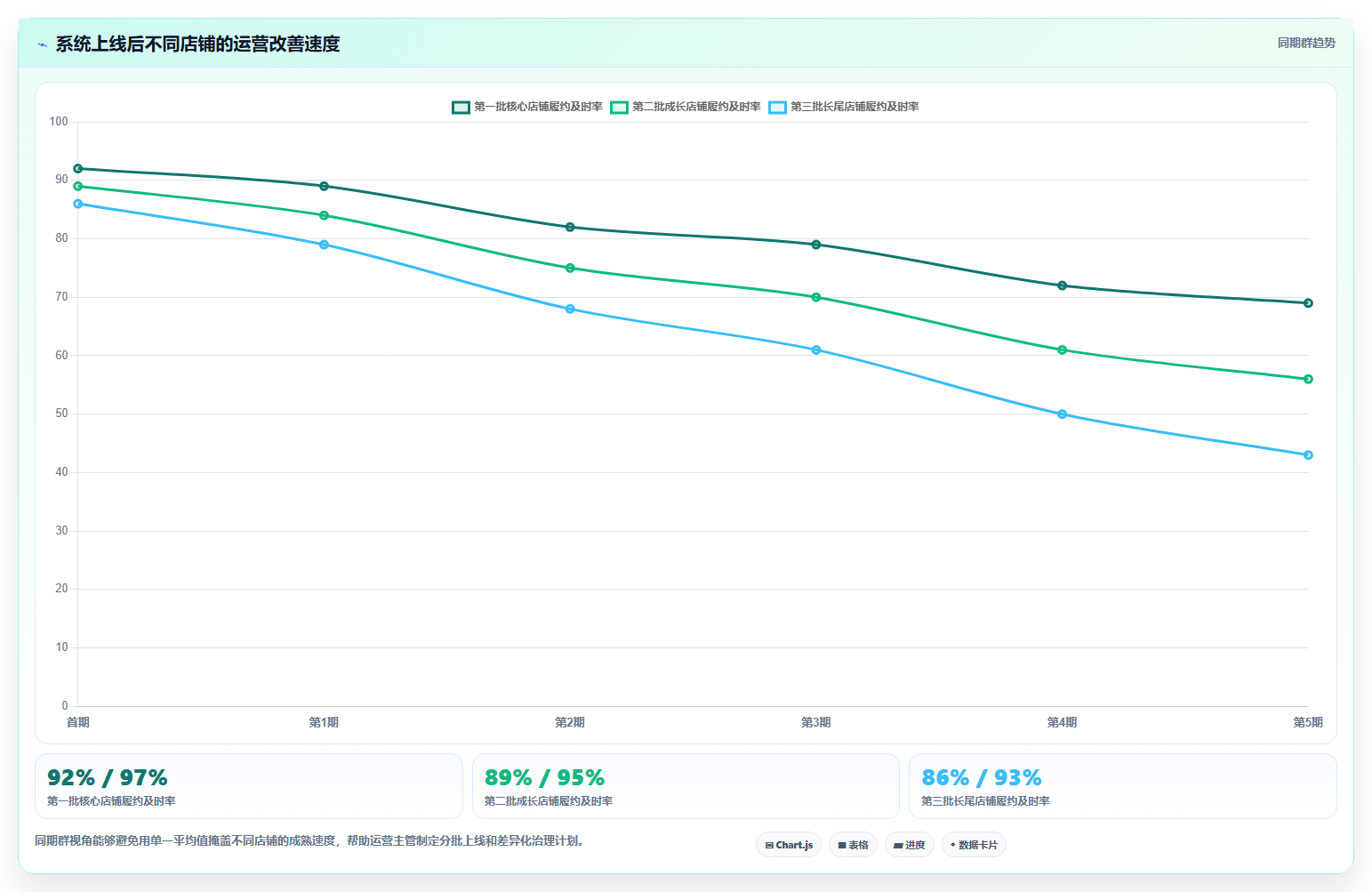Select the 92% / 97% core stores card
1372x892 pixels.
click(249, 786)
